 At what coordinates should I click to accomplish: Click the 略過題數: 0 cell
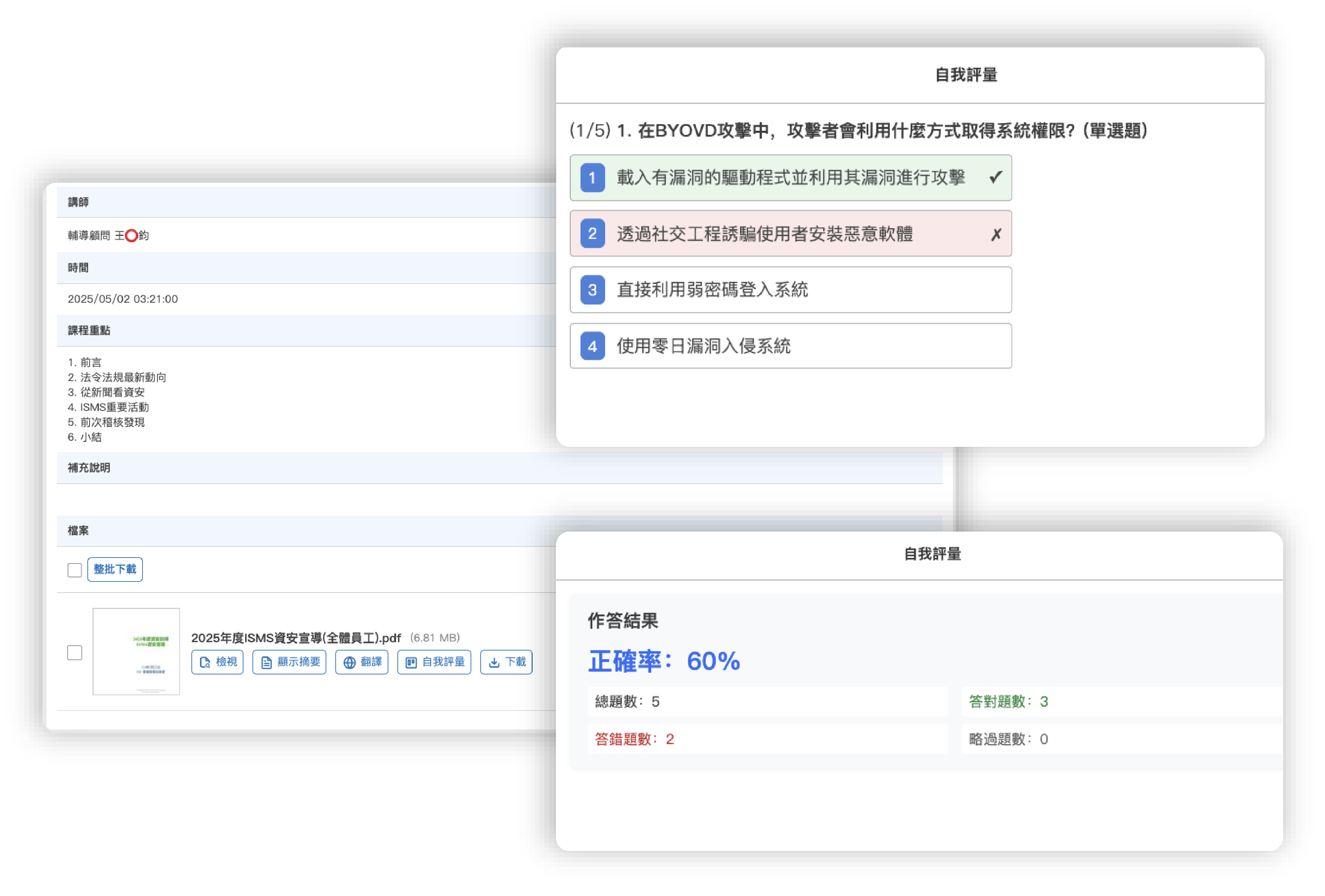1122,739
